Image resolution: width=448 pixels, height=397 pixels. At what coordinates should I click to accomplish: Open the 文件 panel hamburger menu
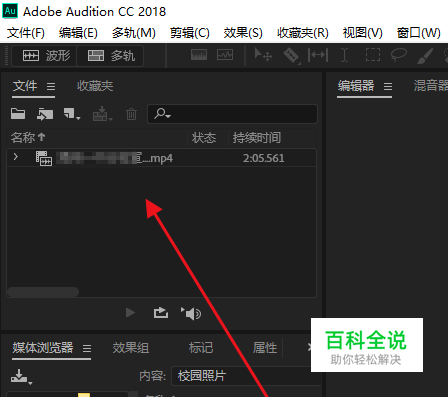point(51,87)
